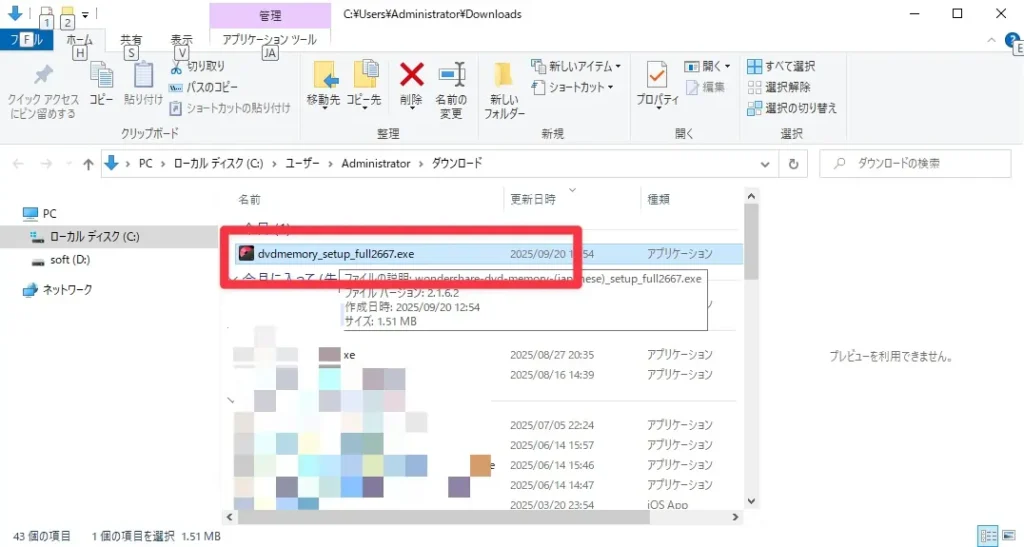The width and height of the screenshot is (1024, 547).
Task: Select PC in the navigation pane
Action: pyautogui.click(x=40, y=213)
